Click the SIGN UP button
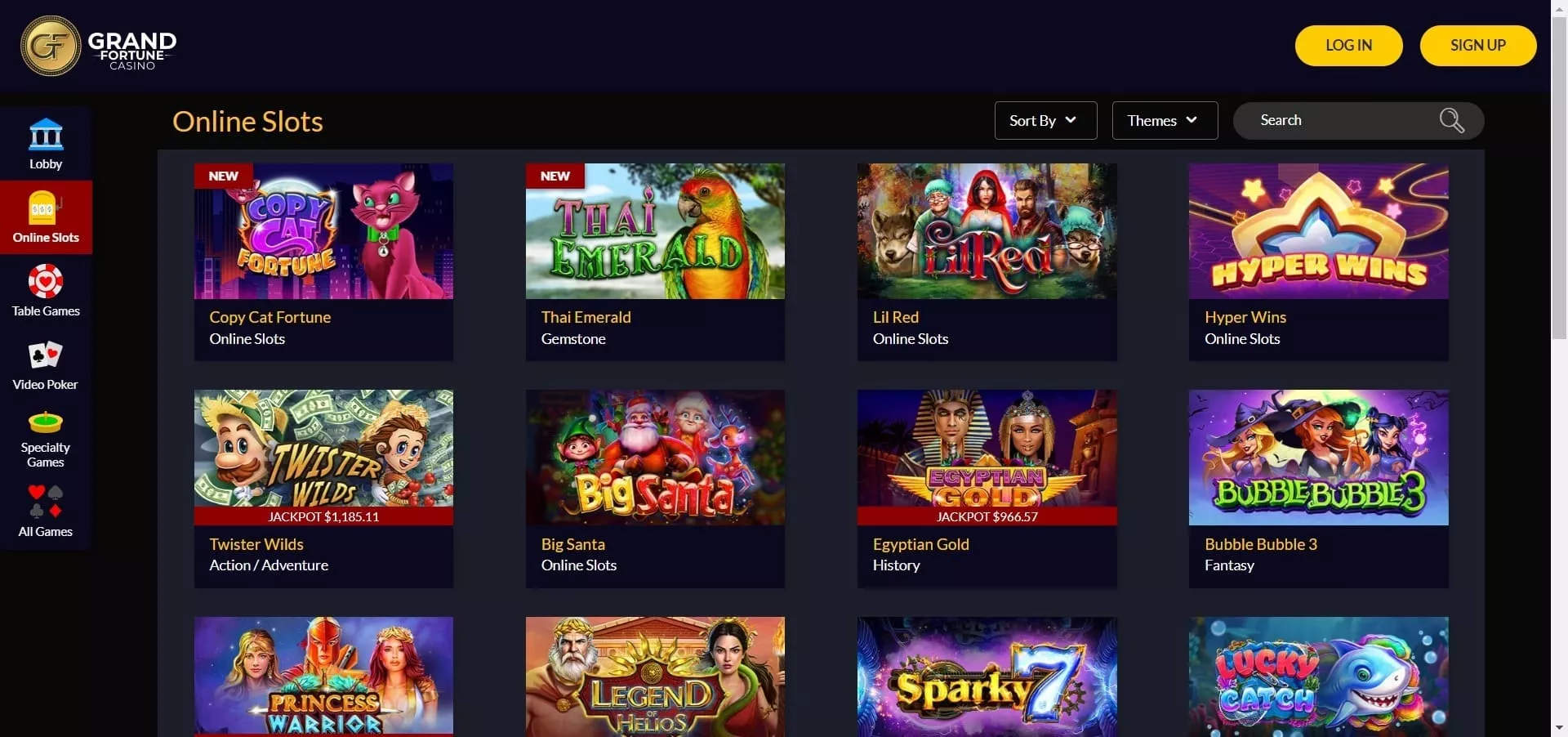Screen dimensions: 1568x737 pyautogui.click(x=1477, y=46)
